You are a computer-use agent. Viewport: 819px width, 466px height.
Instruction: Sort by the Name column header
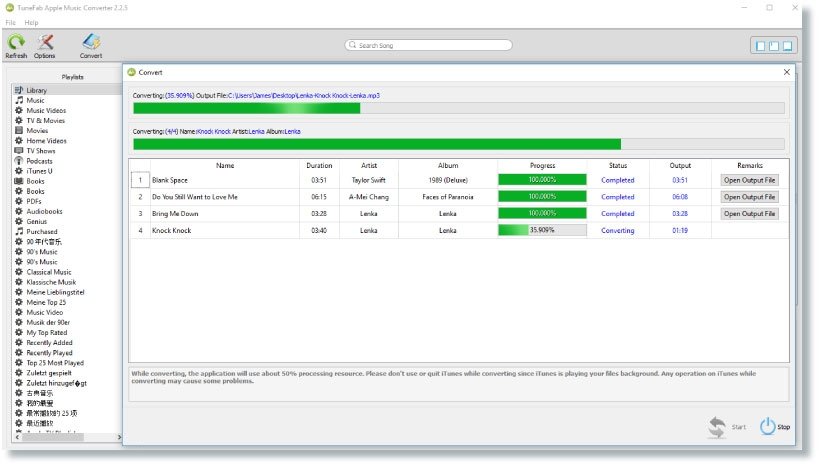pyautogui.click(x=225, y=166)
